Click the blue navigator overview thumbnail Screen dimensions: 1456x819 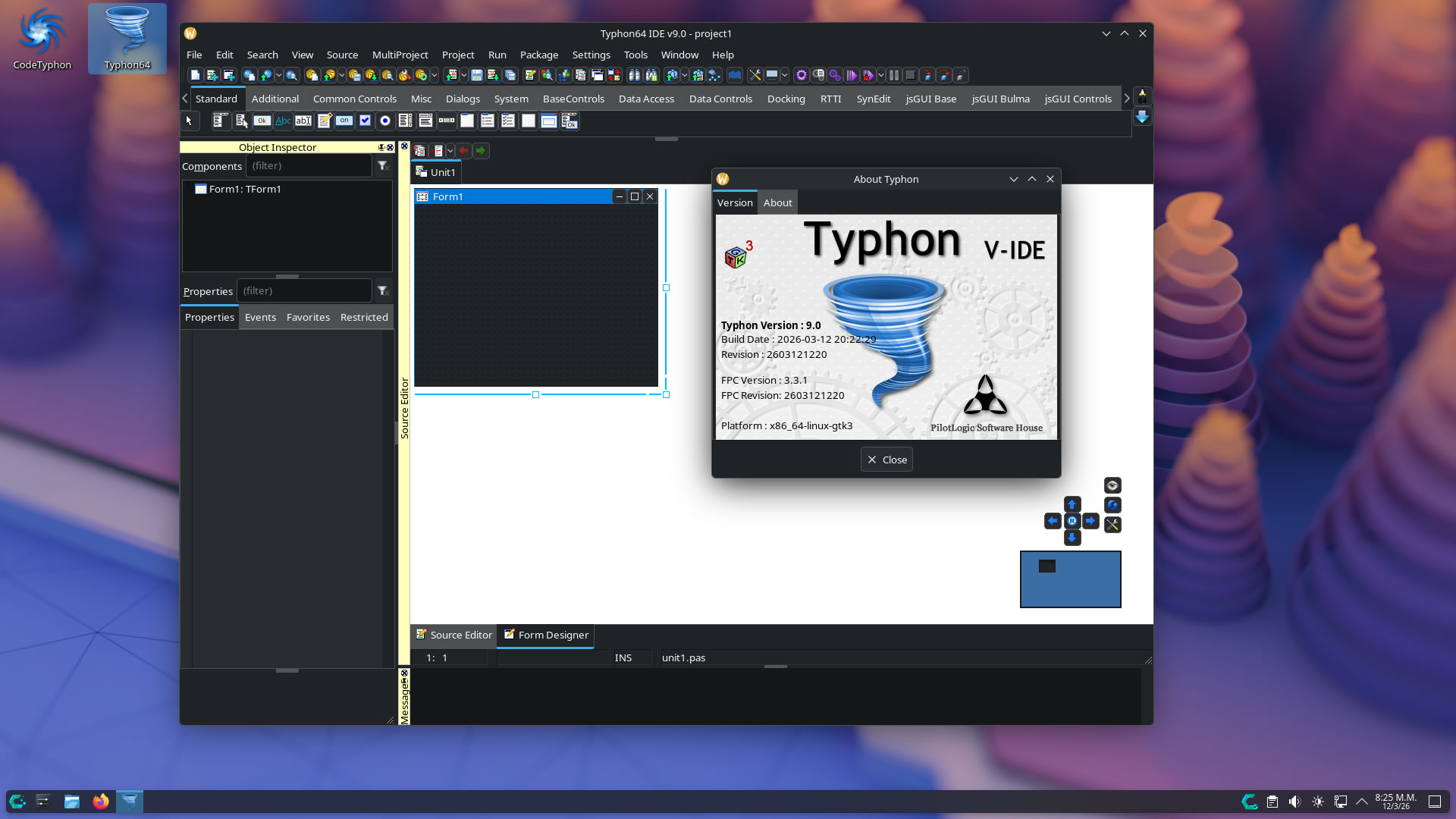[1070, 579]
